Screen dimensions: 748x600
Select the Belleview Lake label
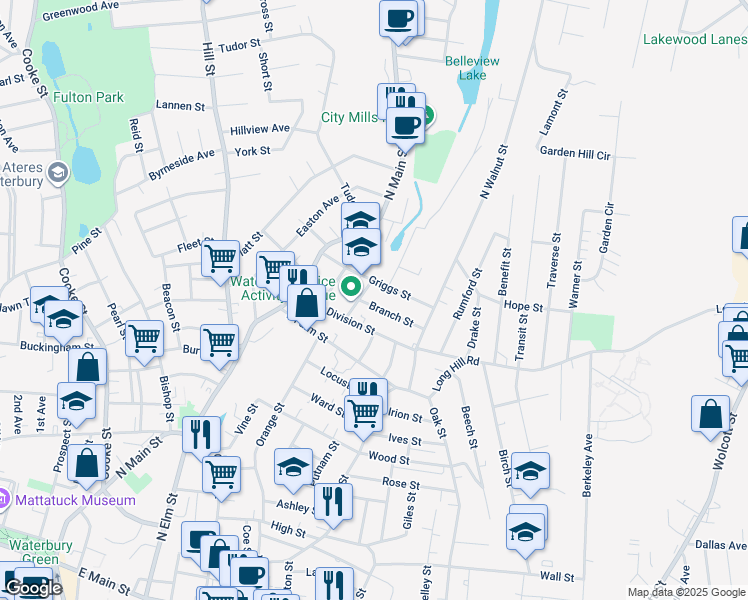(x=472, y=68)
